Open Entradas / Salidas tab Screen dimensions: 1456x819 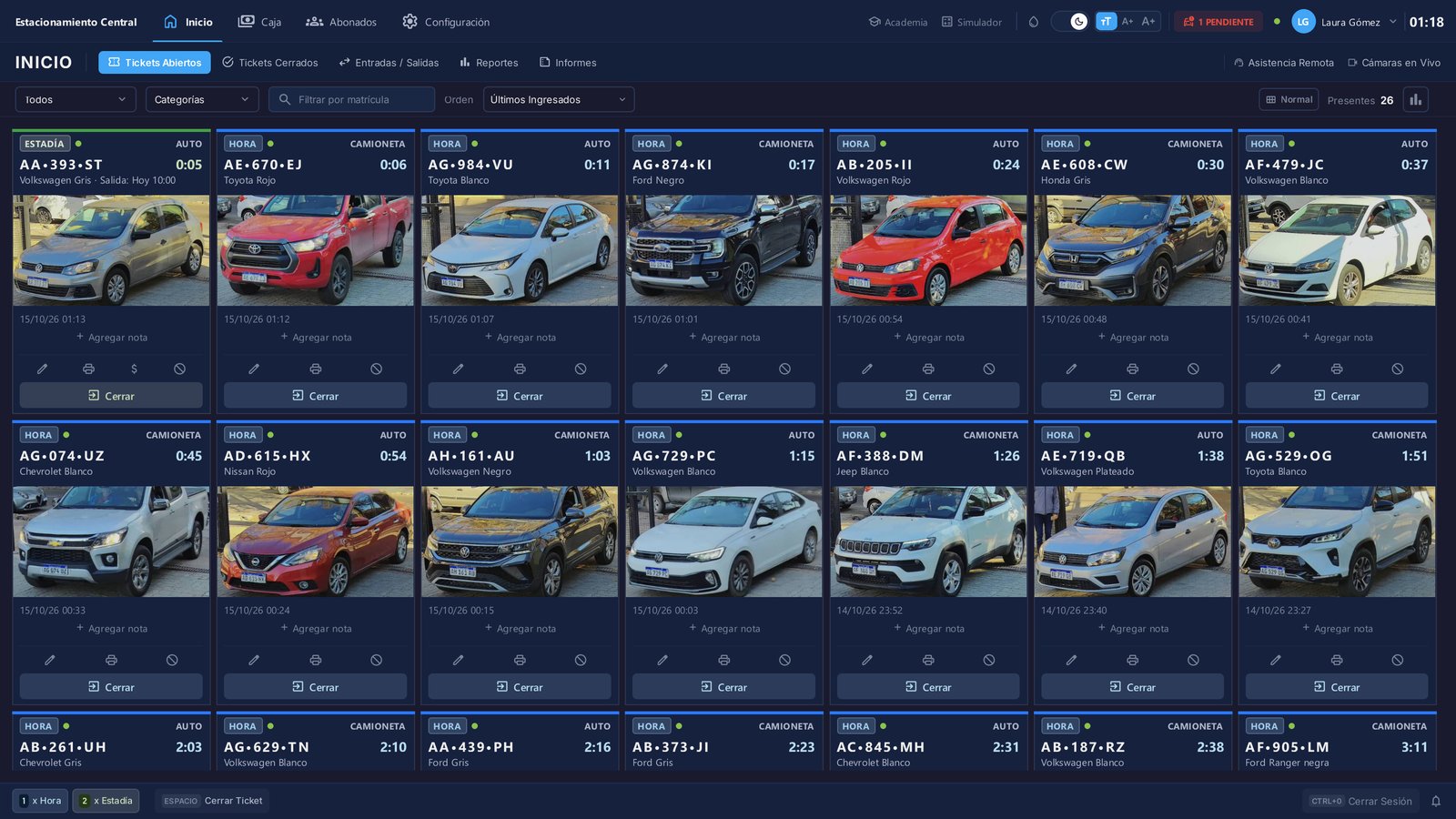click(x=389, y=63)
